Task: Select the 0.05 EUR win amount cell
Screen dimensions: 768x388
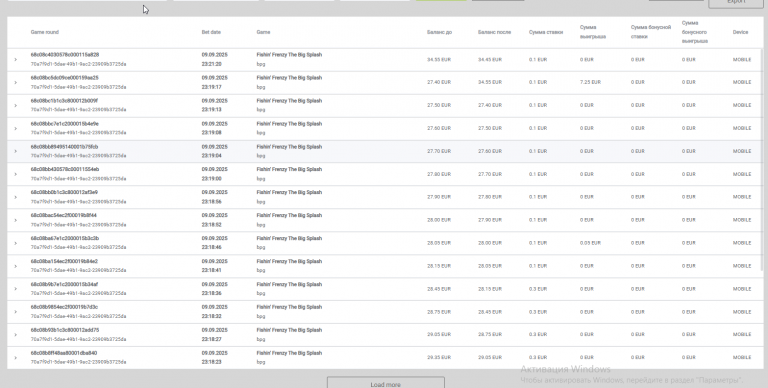Action: (x=590, y=243)
